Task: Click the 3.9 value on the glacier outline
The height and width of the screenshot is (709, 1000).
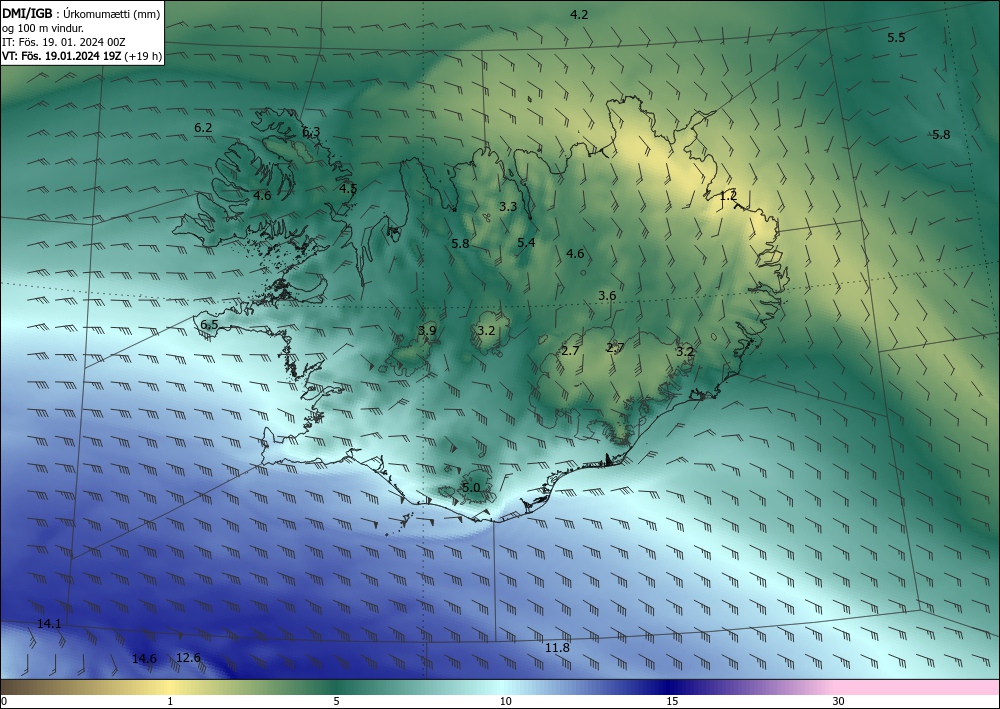Action: tap(427, 330)
